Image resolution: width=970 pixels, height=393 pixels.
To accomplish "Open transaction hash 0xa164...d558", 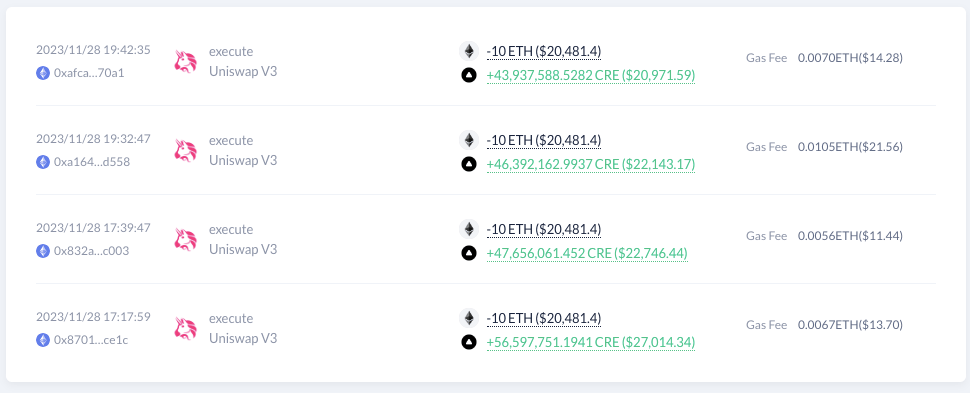I will point(92,162).
